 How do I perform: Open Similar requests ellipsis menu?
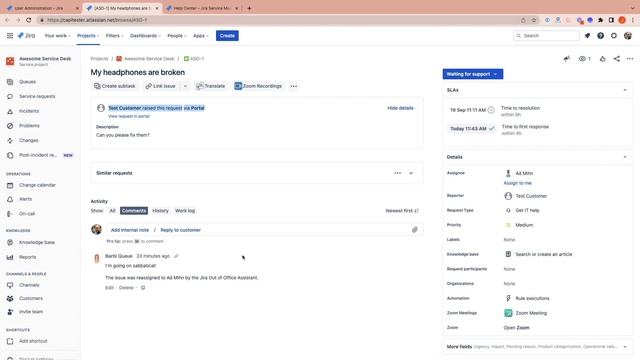398,173
